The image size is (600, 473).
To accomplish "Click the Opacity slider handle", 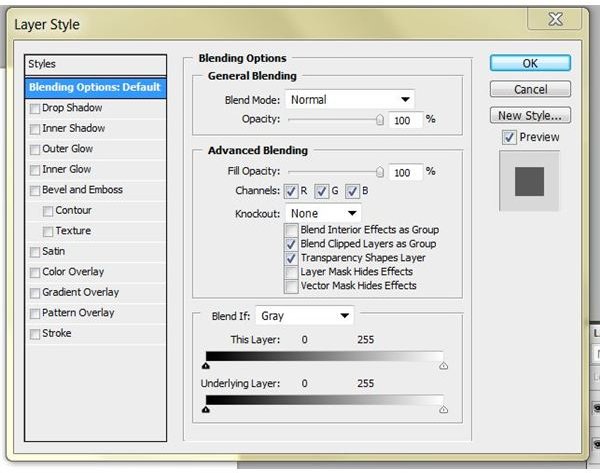I will pos(379,120).
